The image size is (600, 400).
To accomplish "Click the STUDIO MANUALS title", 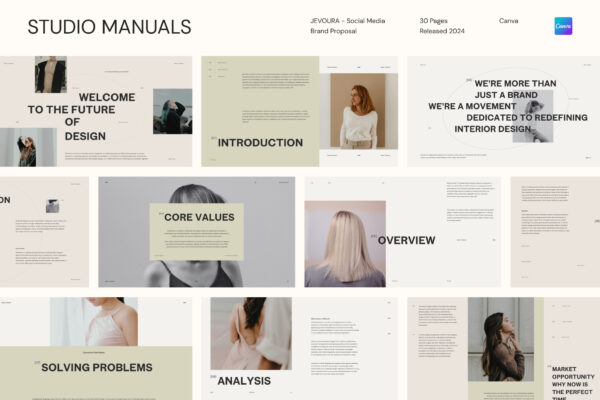I will pyautogui.click(x=109, y=27).
